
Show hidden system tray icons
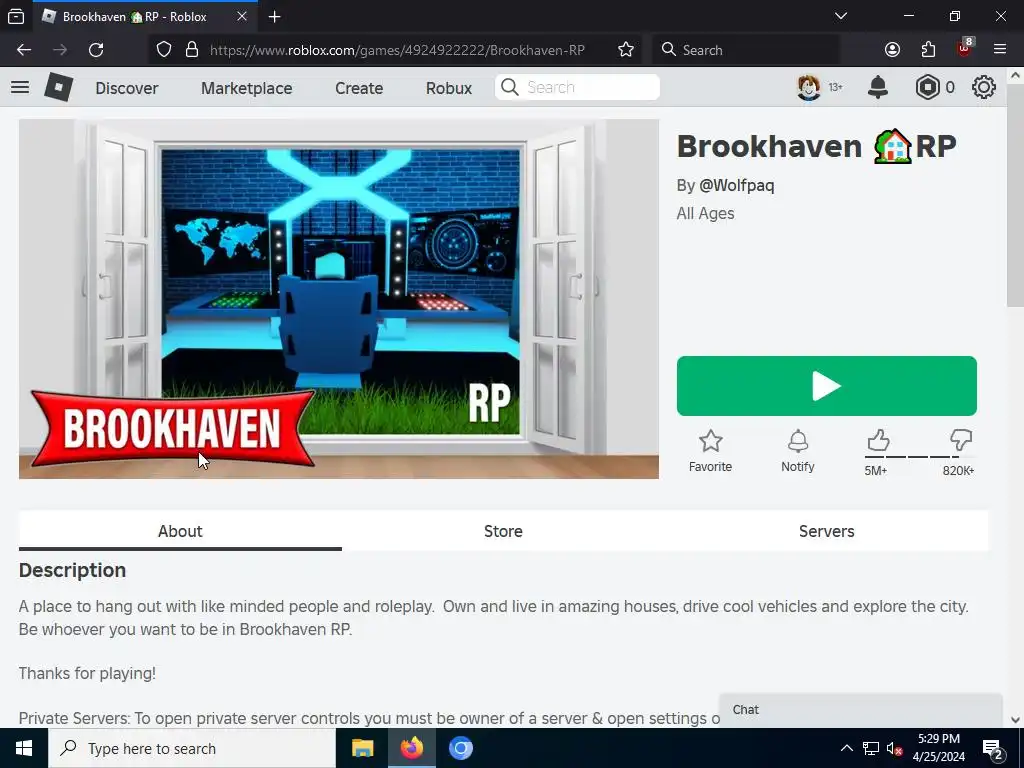tap(846, 748)
